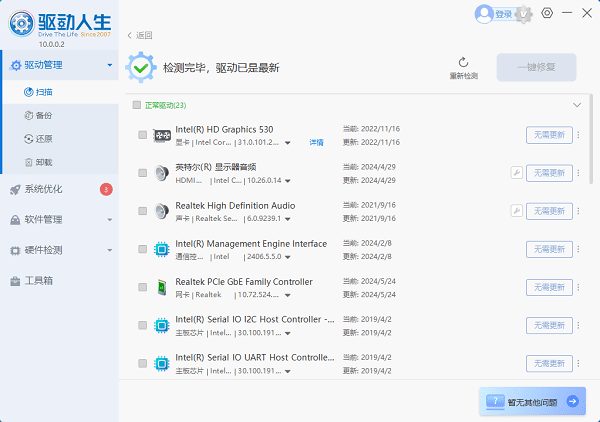Click the wrench icon for 英特尔(R) 显示器音频
Image resolution: width=600 pixels, height=422 pixels.
[517, 173]
